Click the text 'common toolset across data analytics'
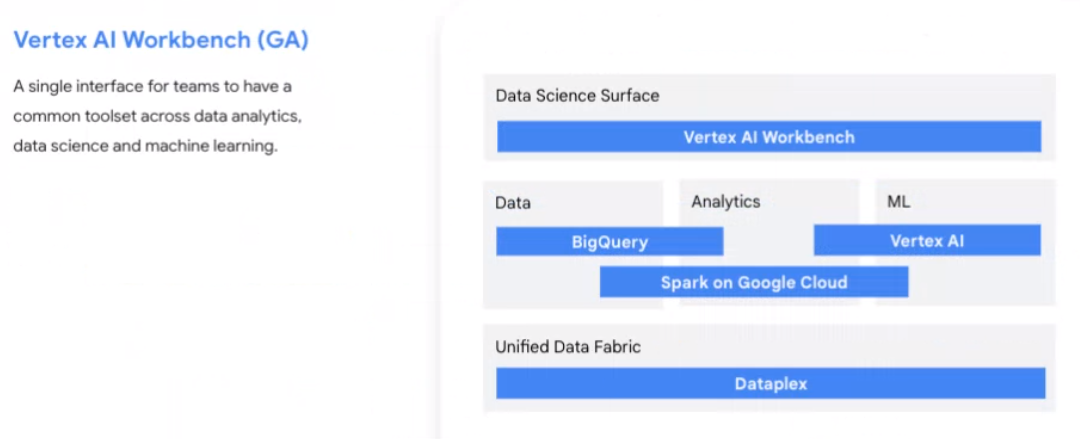 [x=158, y=116]
